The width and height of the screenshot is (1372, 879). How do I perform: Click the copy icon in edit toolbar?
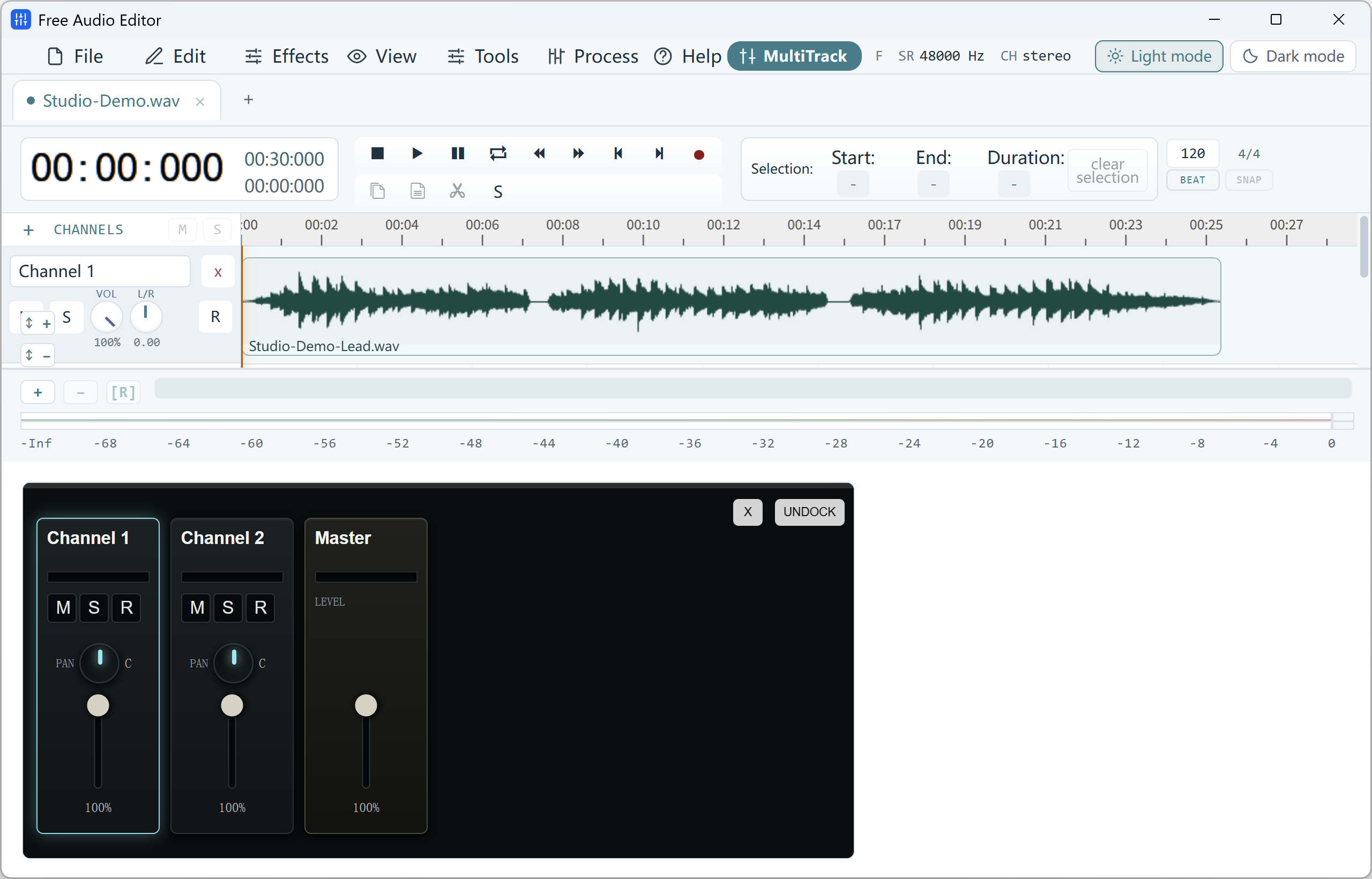coord(377,191)
